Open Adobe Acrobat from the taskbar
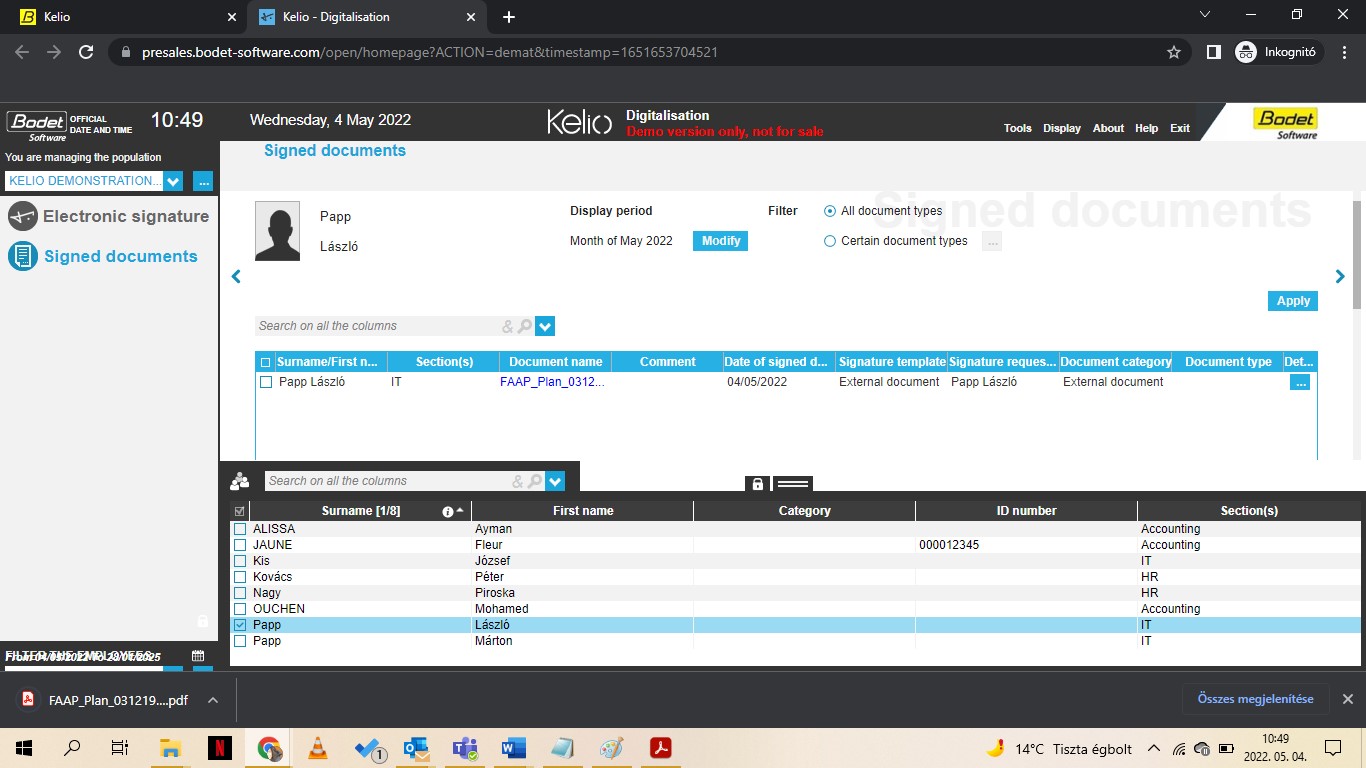The height and width of the screenshot is (768, 1366). [x=660, y=748]
